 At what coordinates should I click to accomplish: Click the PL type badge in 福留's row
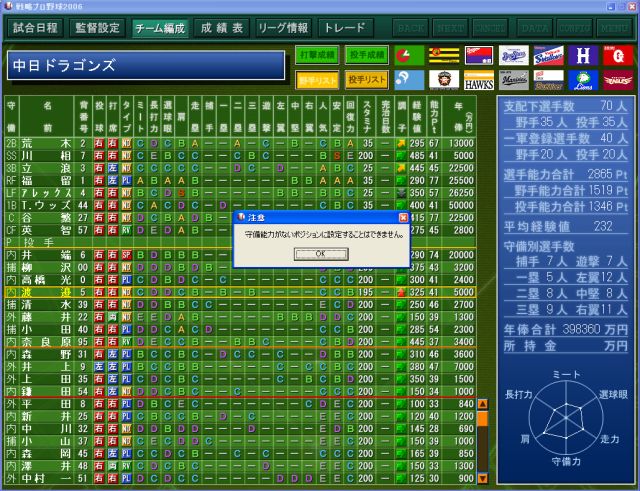pyautogui.click(x=126, y=180)
